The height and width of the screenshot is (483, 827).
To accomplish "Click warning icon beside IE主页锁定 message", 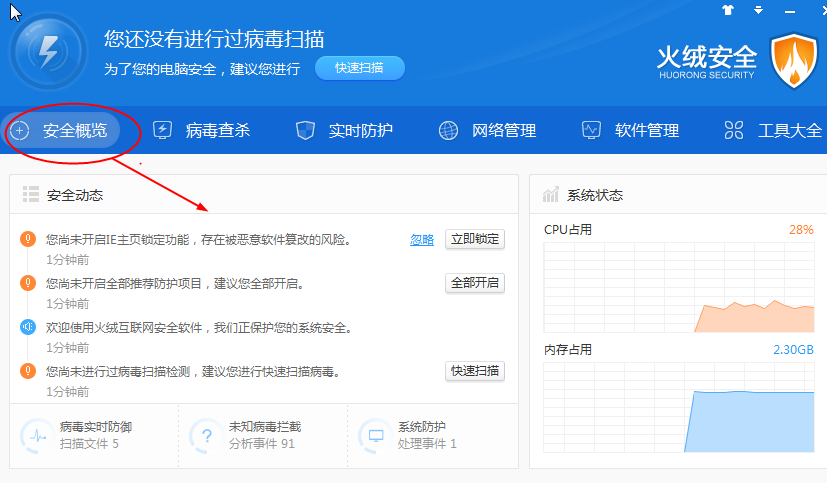I will pyautogui.click(x=28, y=239).
